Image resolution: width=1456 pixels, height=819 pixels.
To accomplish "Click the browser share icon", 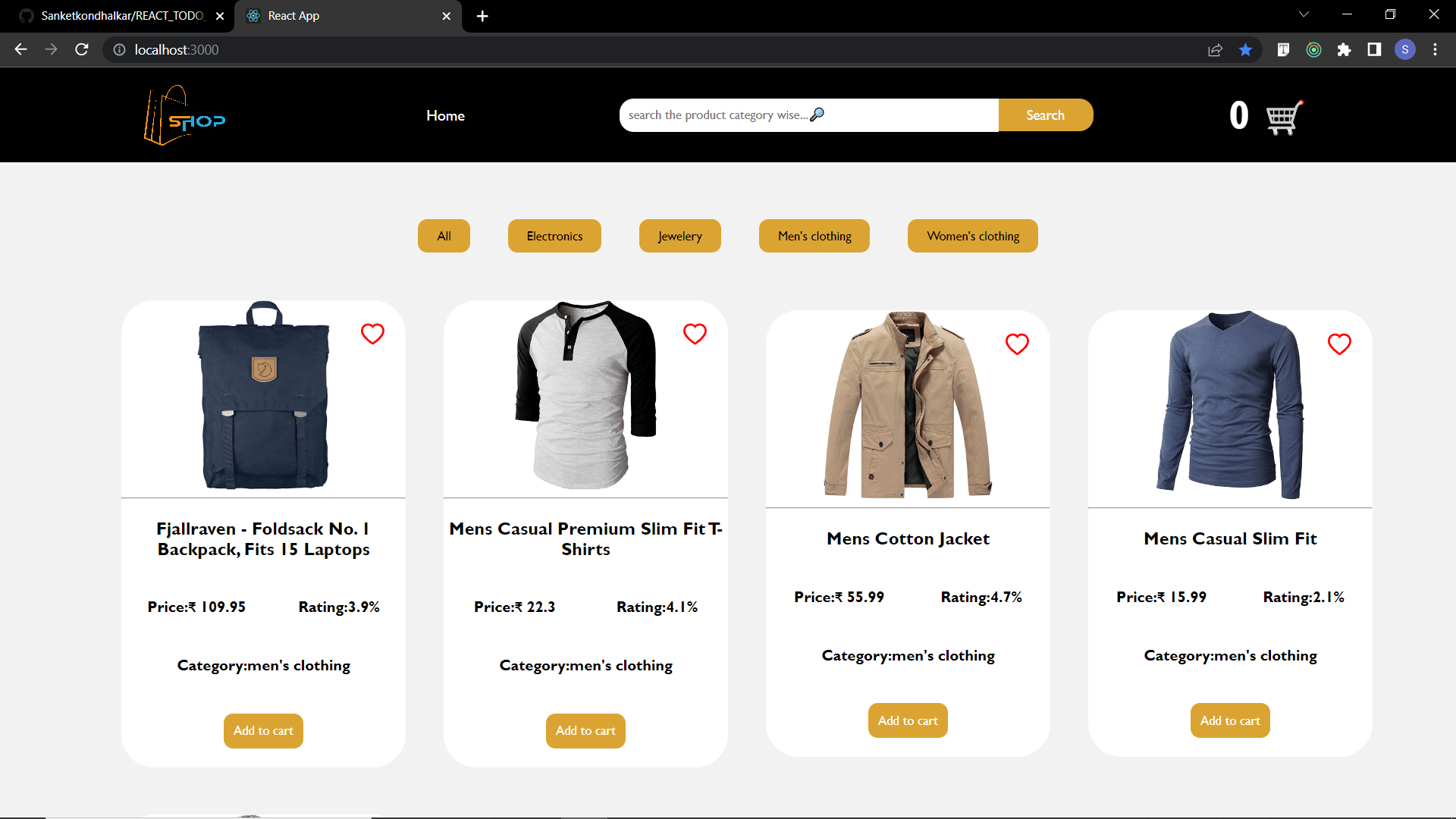I will pyautogui.click(x=1215, y=49).
